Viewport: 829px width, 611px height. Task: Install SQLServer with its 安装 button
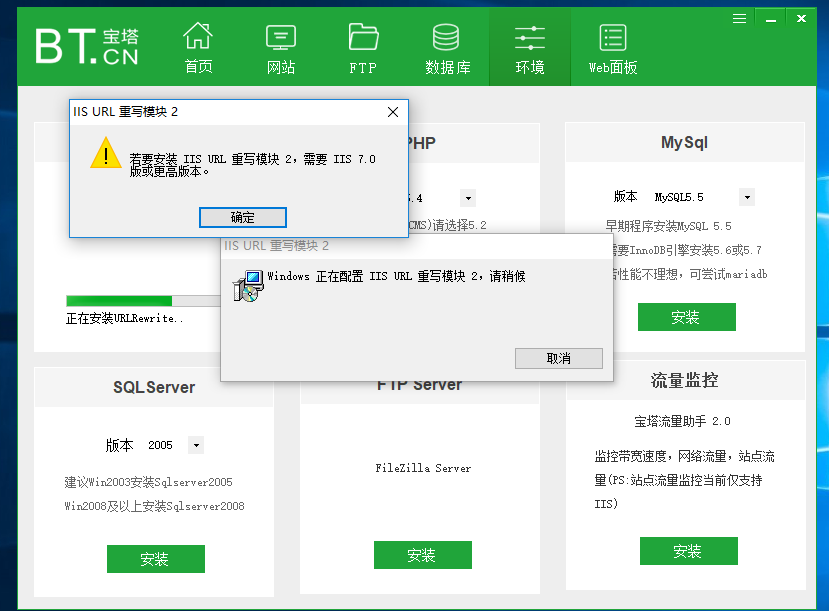click(156, 559)
